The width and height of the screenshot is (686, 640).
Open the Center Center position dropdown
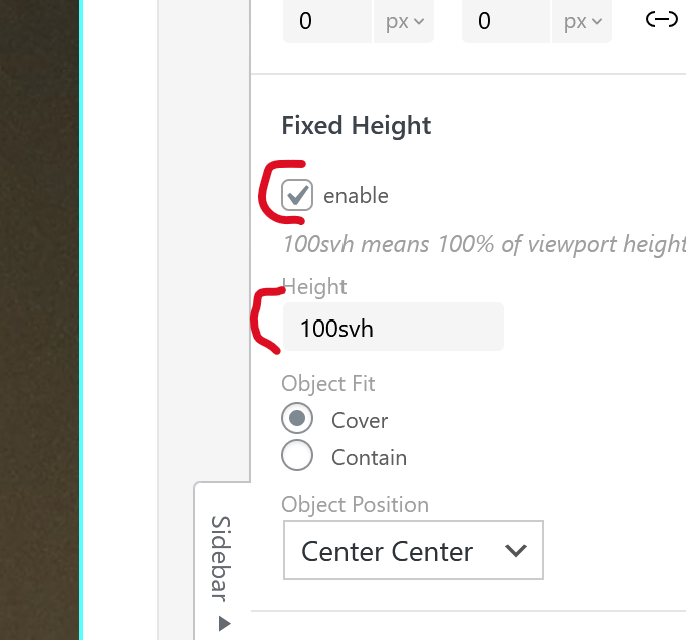coord(413,550)
